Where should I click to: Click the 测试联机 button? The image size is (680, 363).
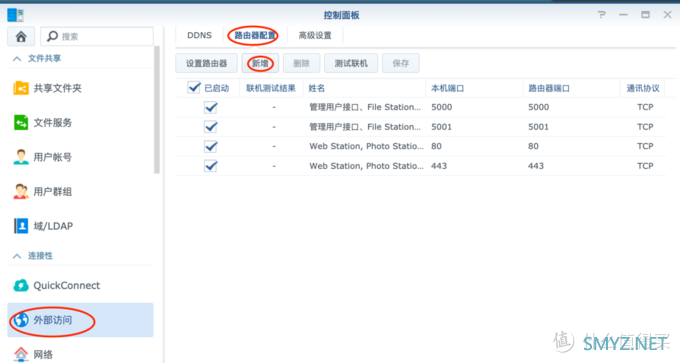[351, 63]
